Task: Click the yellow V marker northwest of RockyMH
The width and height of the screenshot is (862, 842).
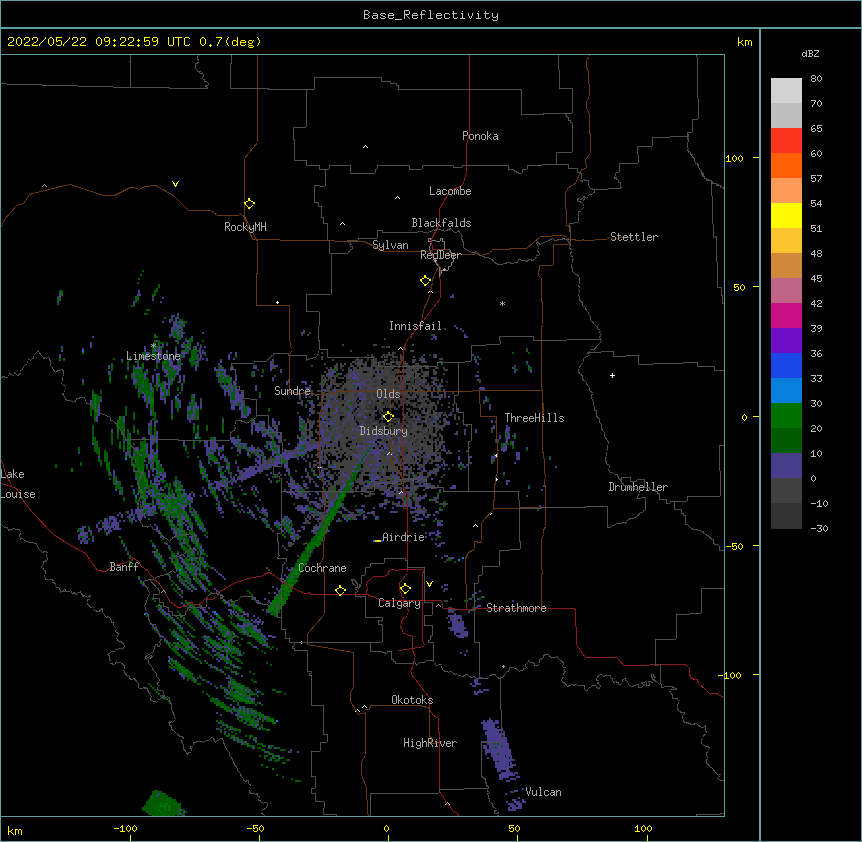Action: pyautogui.click(x=175, y=184)
